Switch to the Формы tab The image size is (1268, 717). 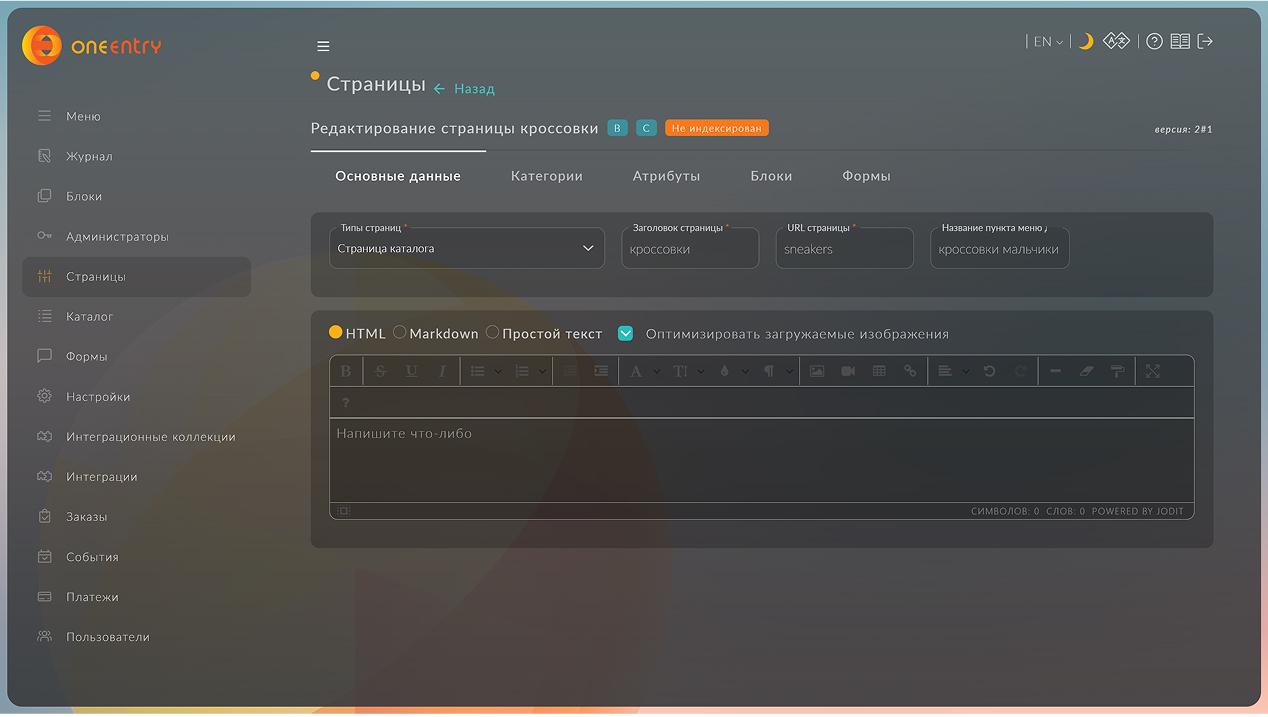[x=866, y=176]
